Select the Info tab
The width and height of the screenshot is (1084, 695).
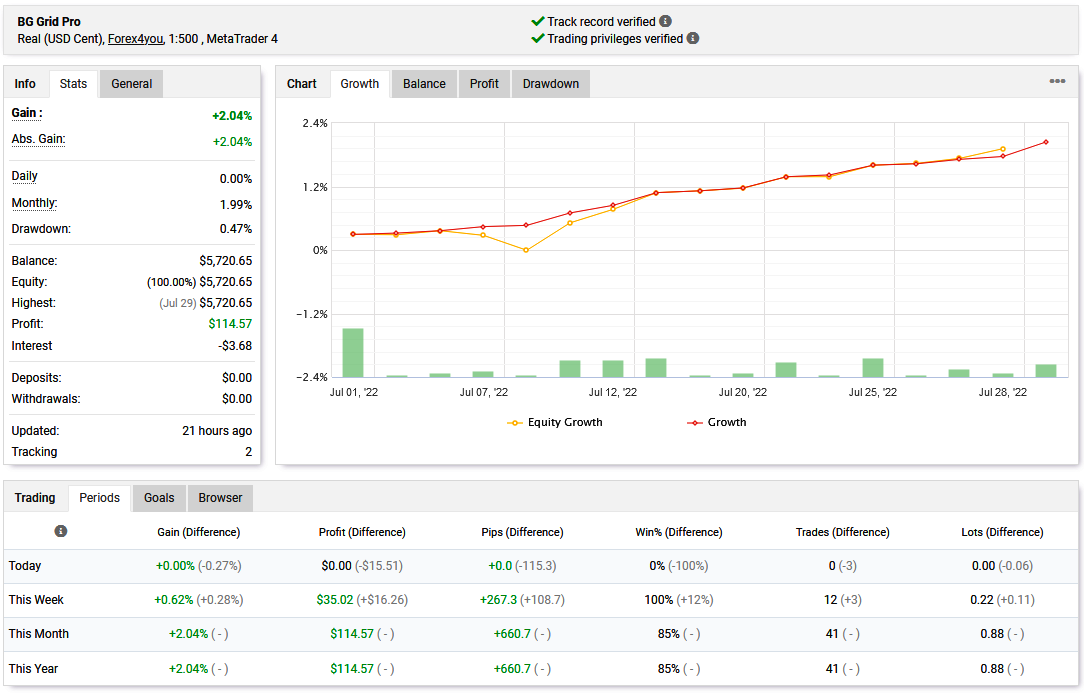pos(25,84)
